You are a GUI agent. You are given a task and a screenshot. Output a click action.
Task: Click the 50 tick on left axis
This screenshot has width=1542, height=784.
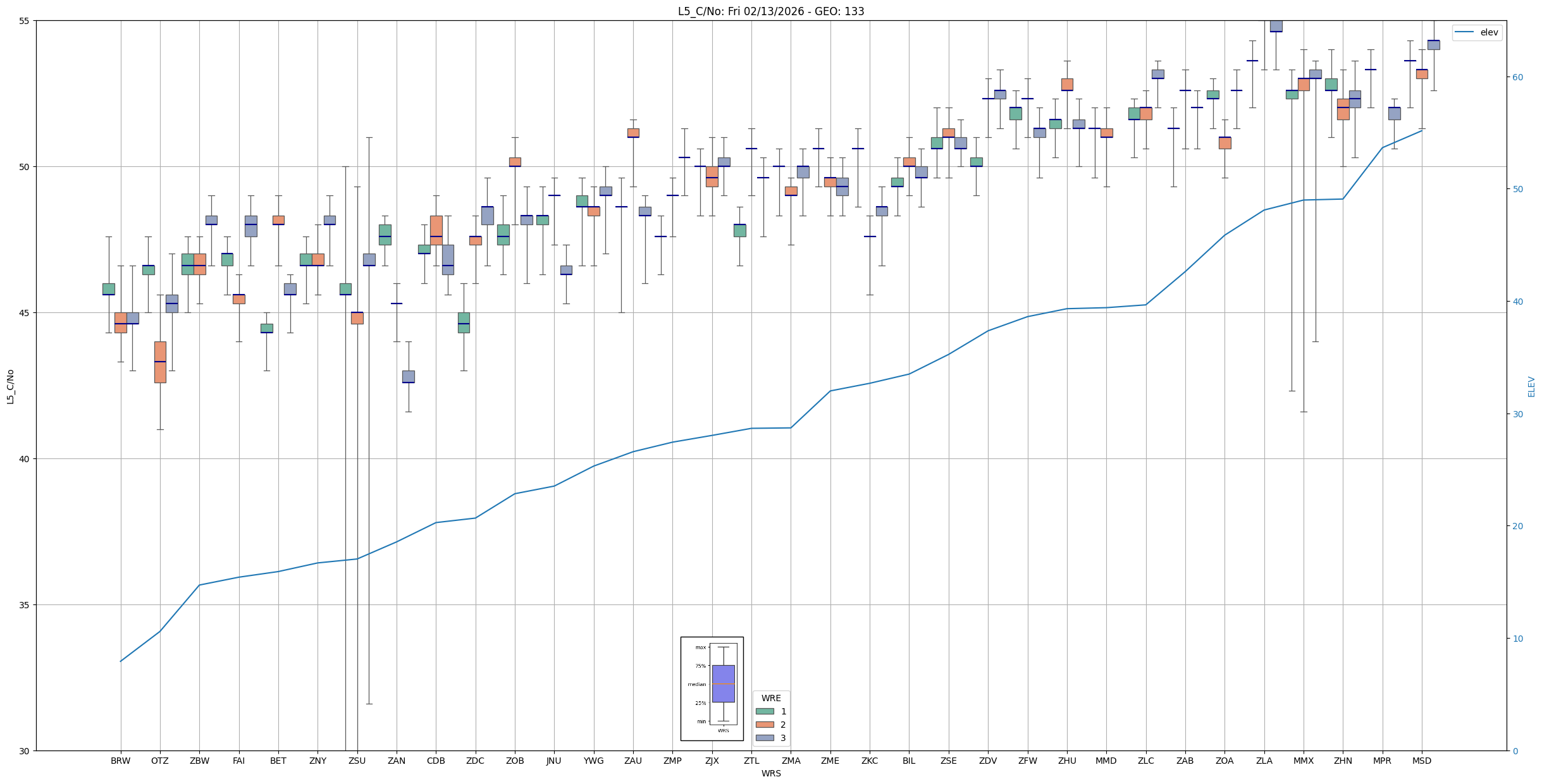(25, 167)
